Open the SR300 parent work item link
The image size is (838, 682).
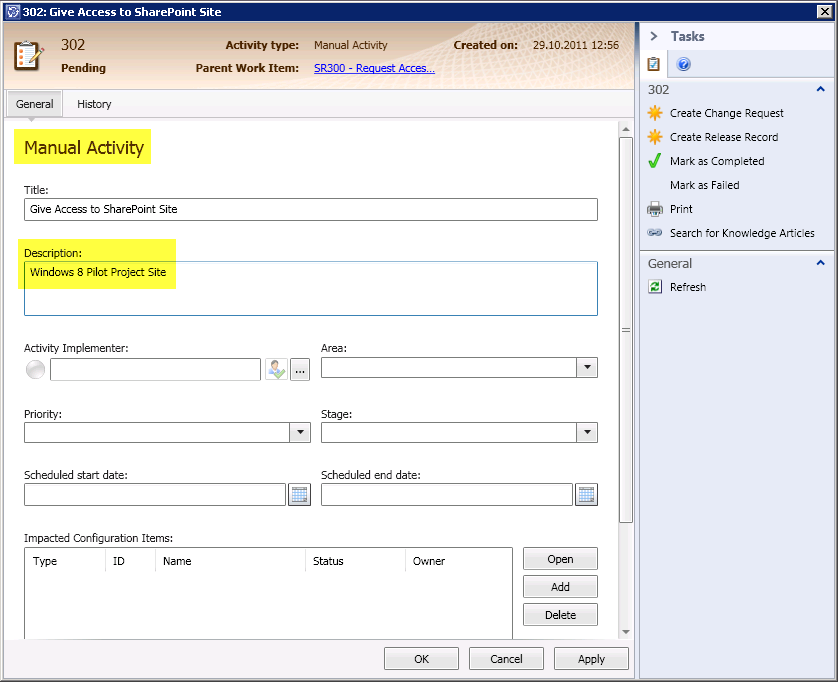pos(374,69)
